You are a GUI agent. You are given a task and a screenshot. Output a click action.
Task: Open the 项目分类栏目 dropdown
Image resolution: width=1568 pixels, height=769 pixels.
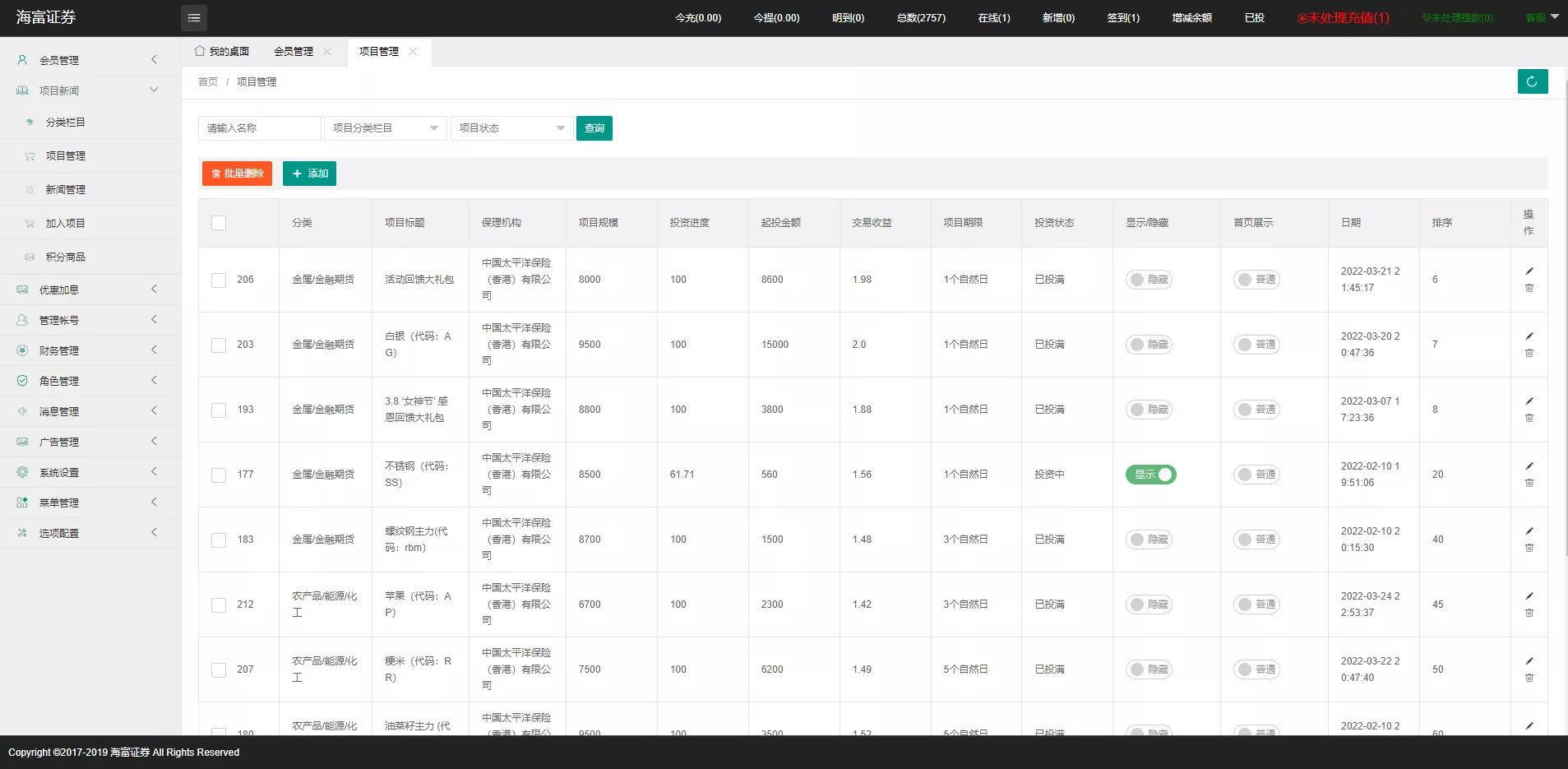pos(385,128)
